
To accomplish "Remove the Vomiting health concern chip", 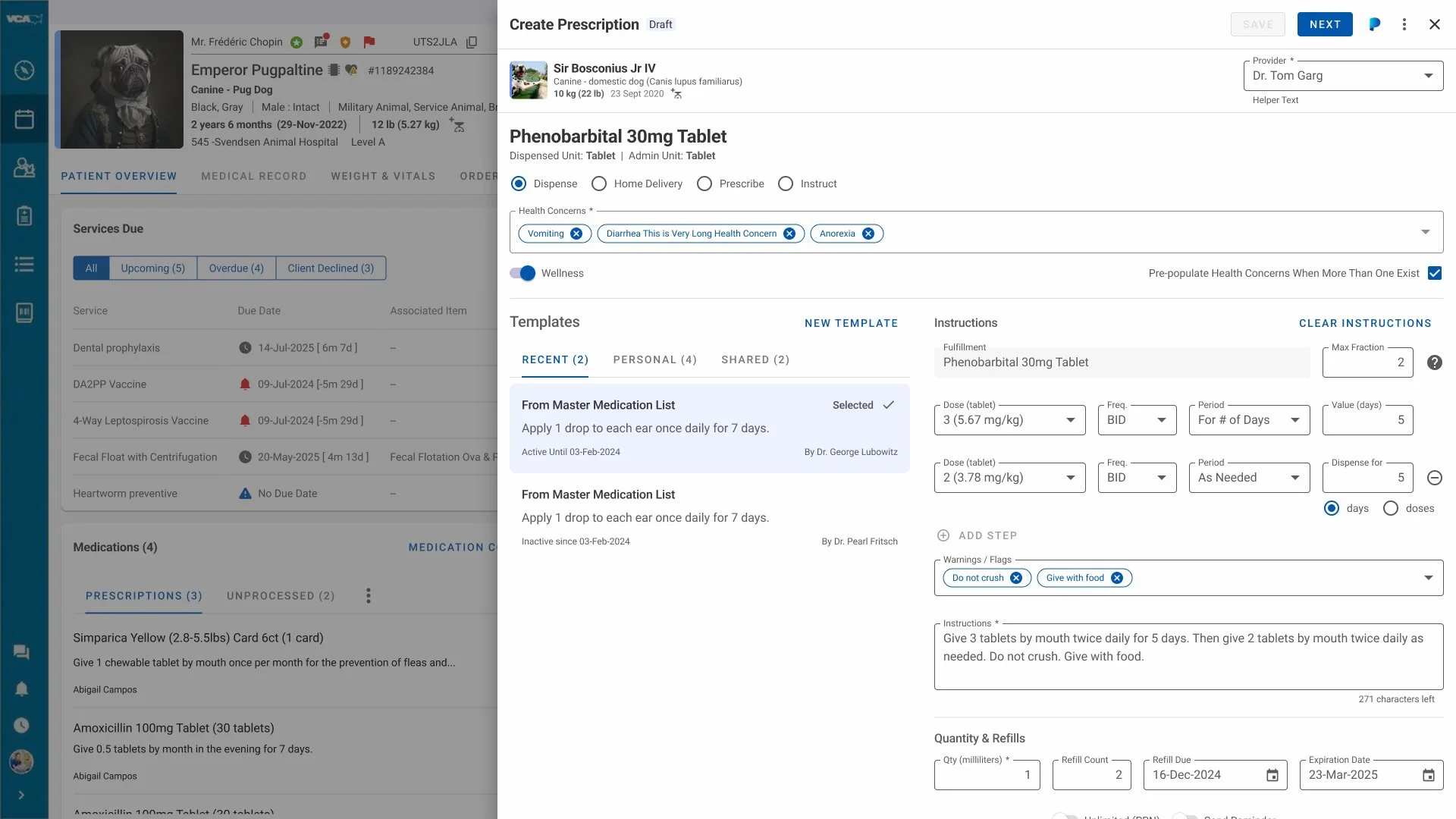I will (x=576, y=234).
